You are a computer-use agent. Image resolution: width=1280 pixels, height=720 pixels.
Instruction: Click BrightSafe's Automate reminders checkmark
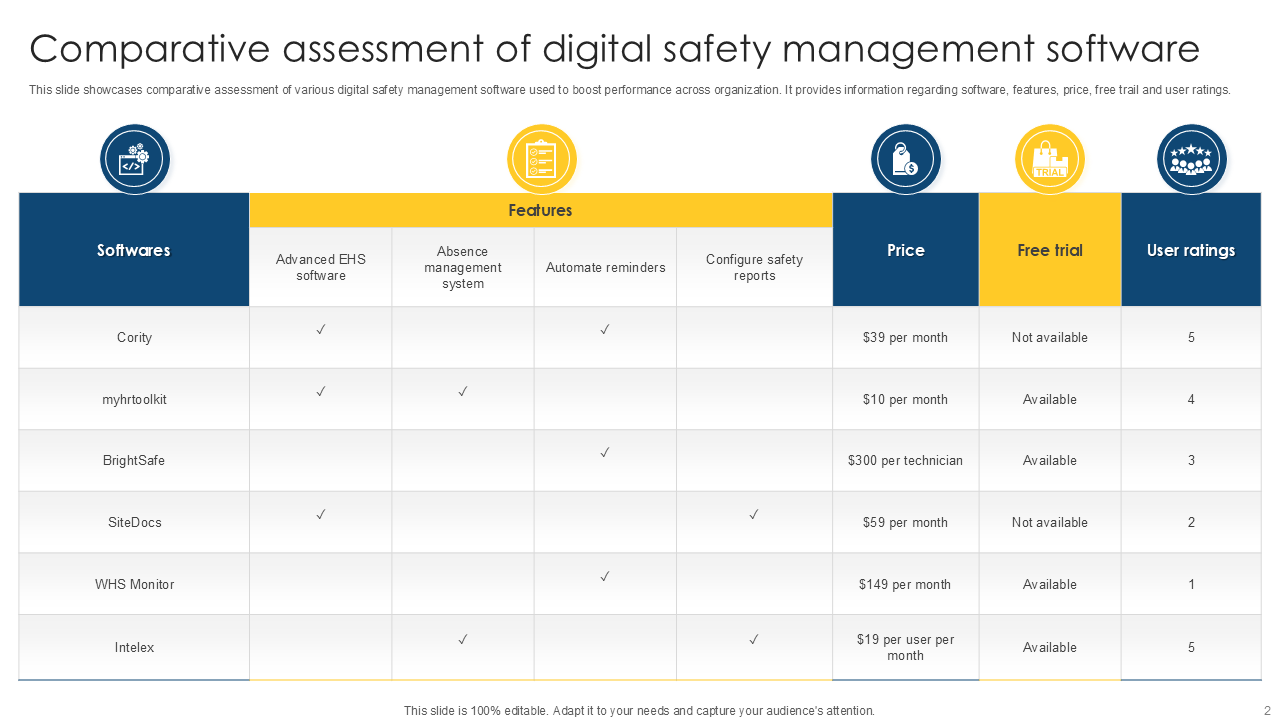[605, 452]
